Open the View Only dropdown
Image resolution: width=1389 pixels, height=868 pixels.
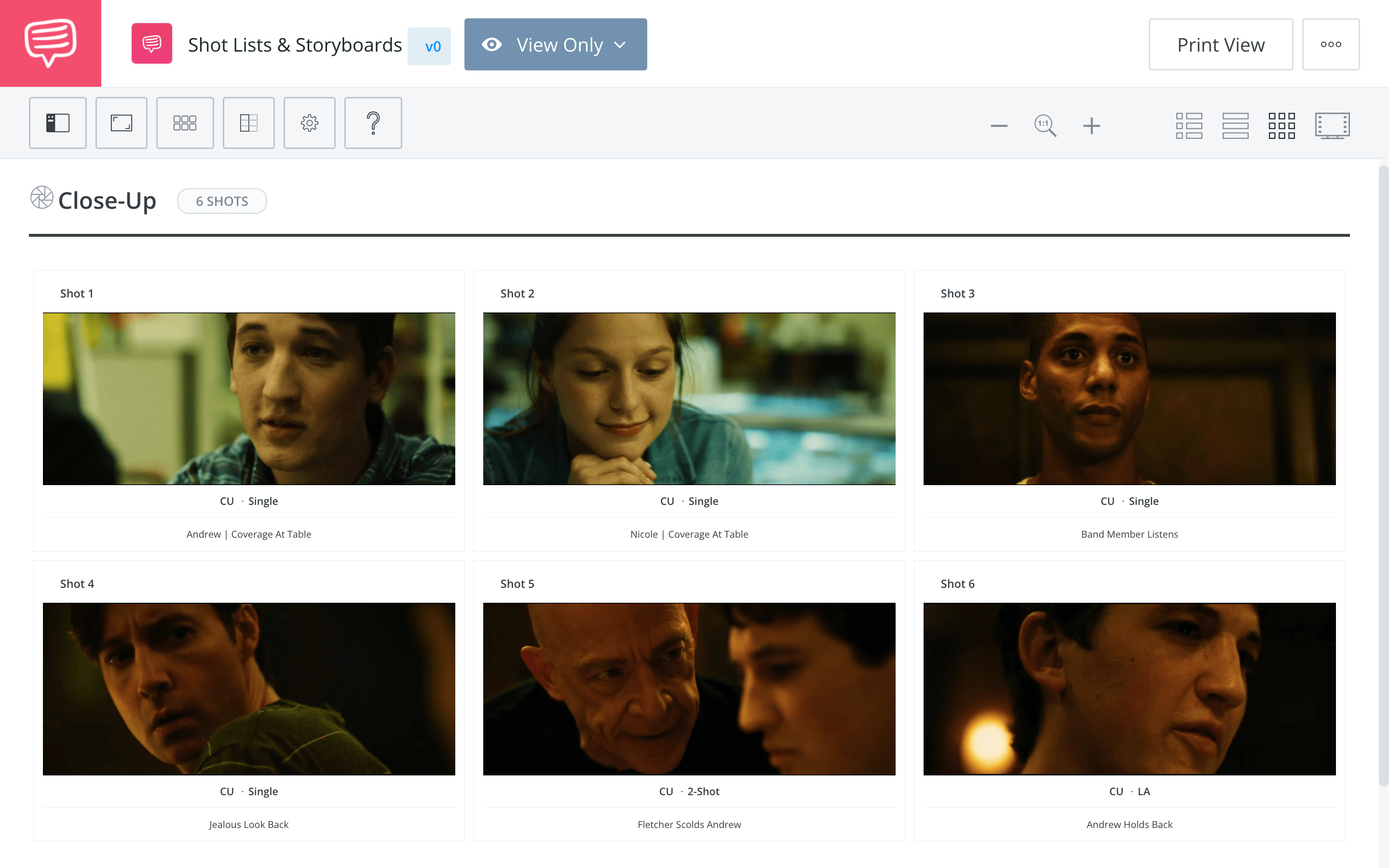pos(555,44)
